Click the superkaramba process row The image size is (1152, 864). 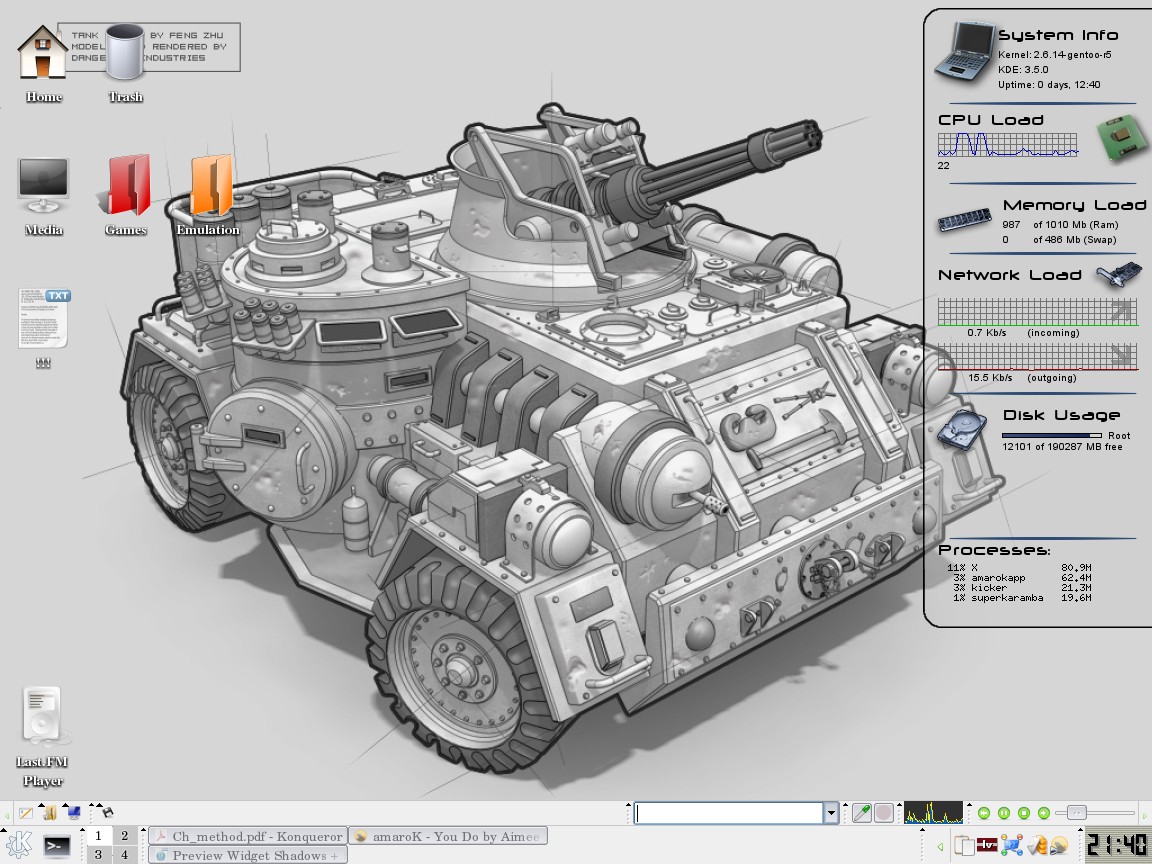point(1021,598)
